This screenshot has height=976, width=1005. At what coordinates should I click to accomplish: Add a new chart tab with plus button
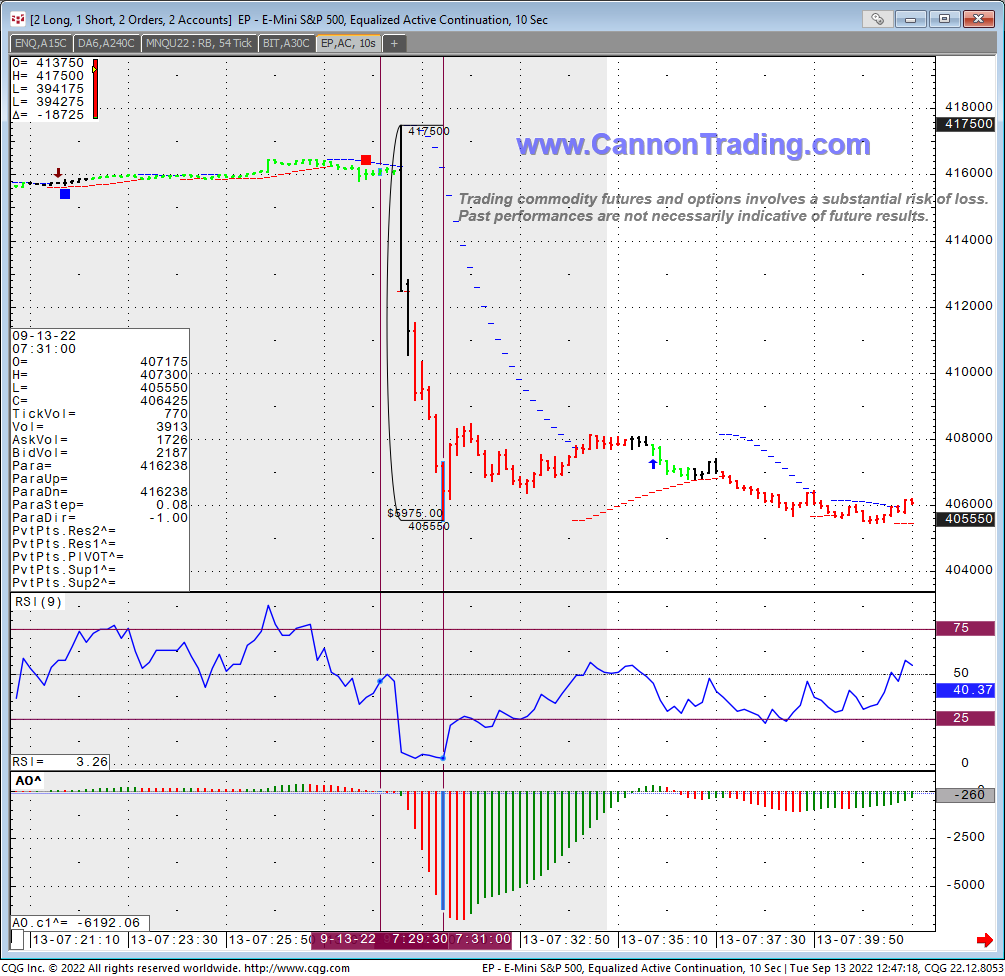(394, 43)
